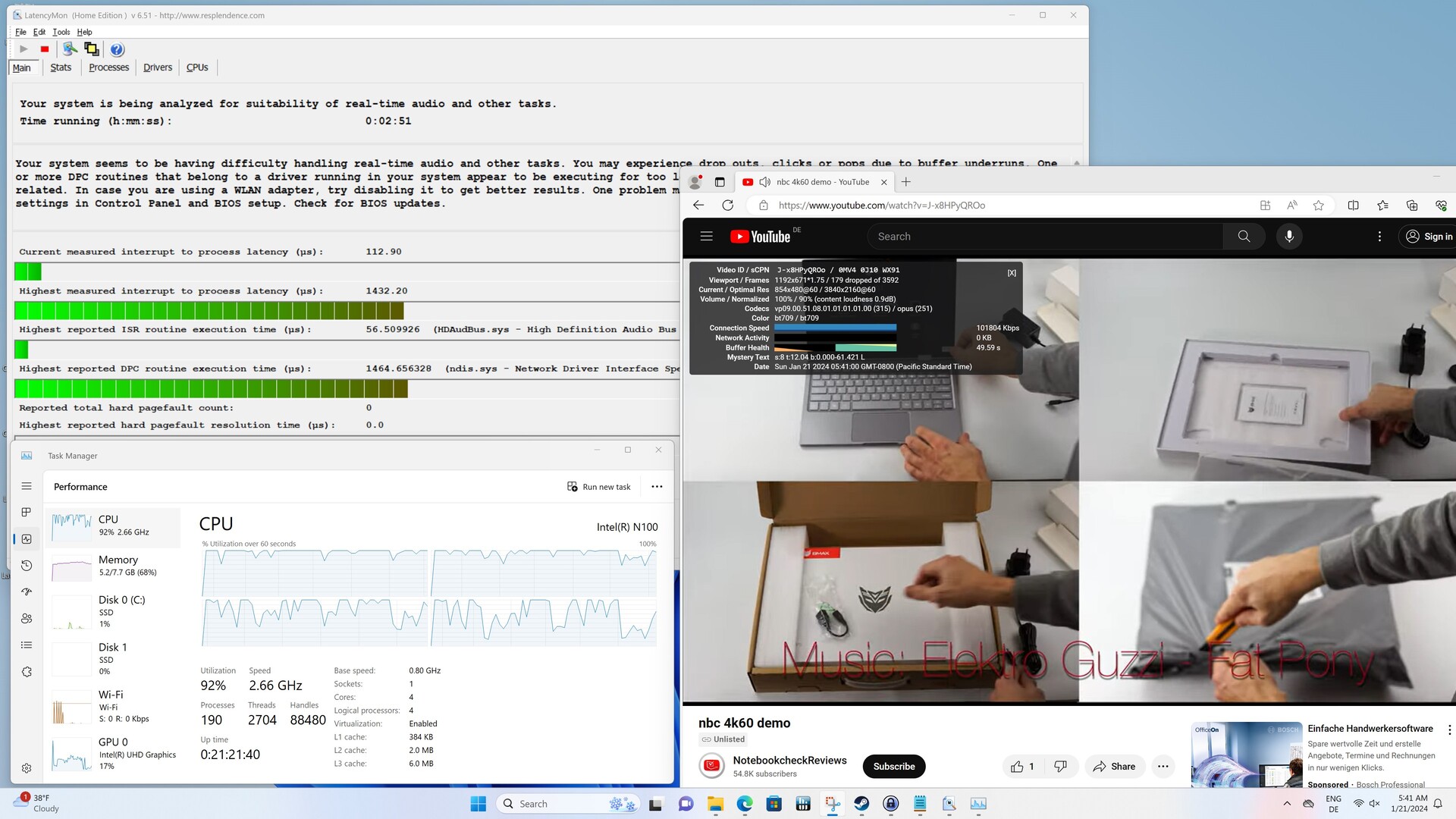Open YouTube settings three-dot menu
This screenshot has width=1456, height=819.
[x=1379, y=237]
